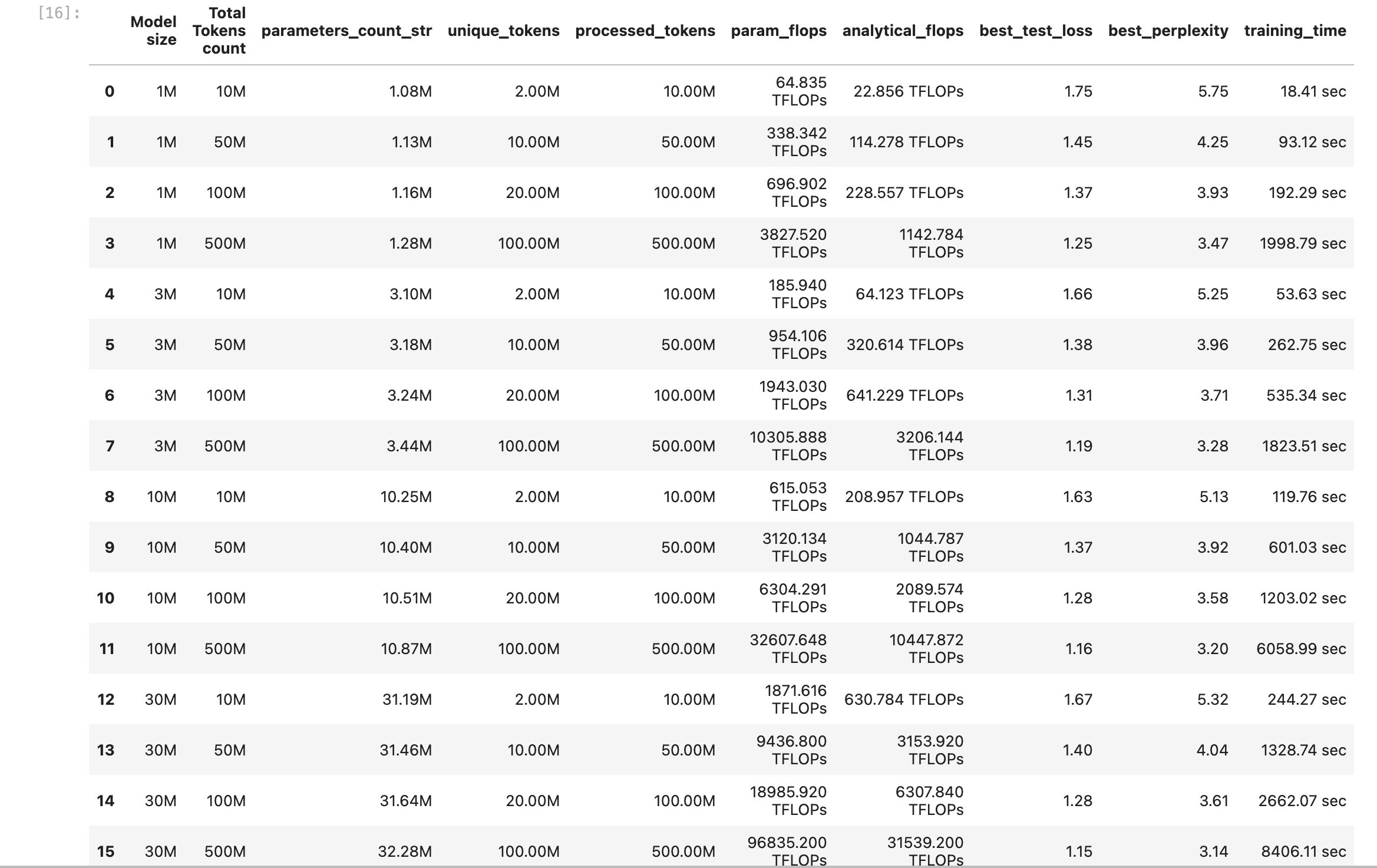This screenshot has height=868, width=1377.
Task: Click the 18.41 sec training time cell
Action: (1313, 91)
